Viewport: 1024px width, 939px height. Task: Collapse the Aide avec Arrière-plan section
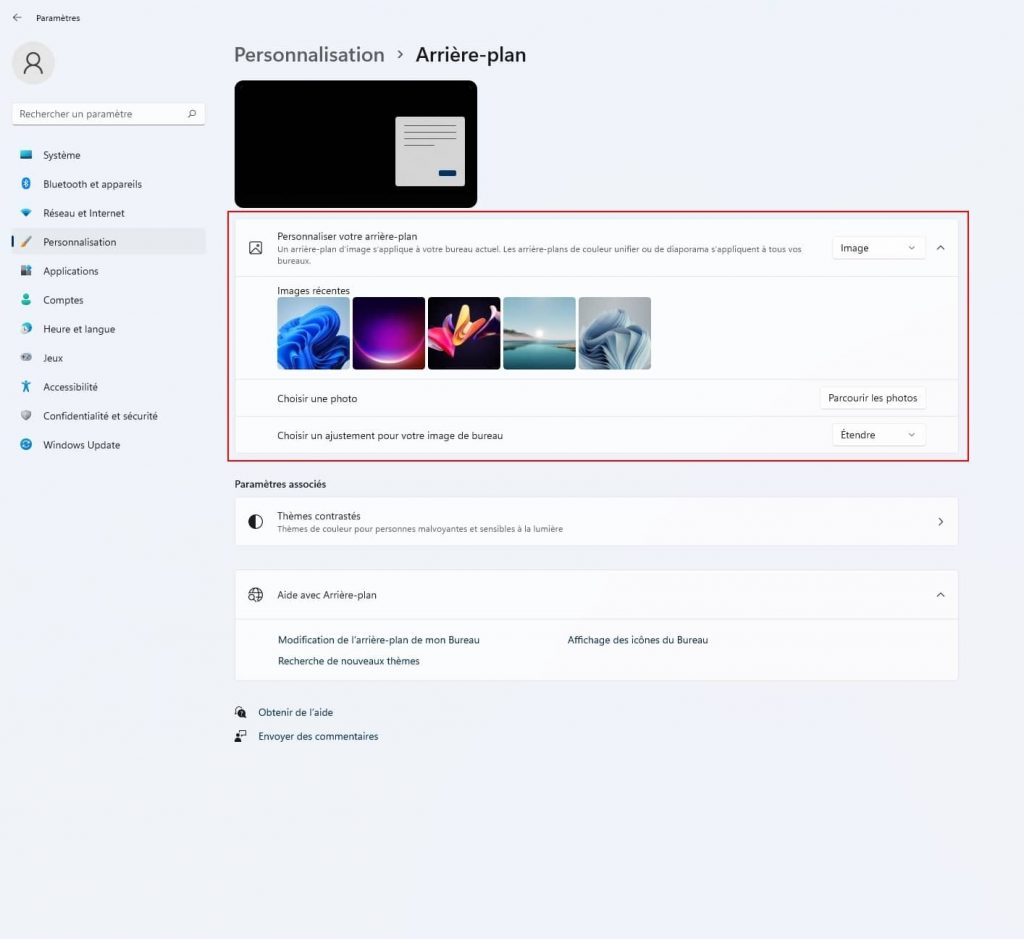pos(940,595)
